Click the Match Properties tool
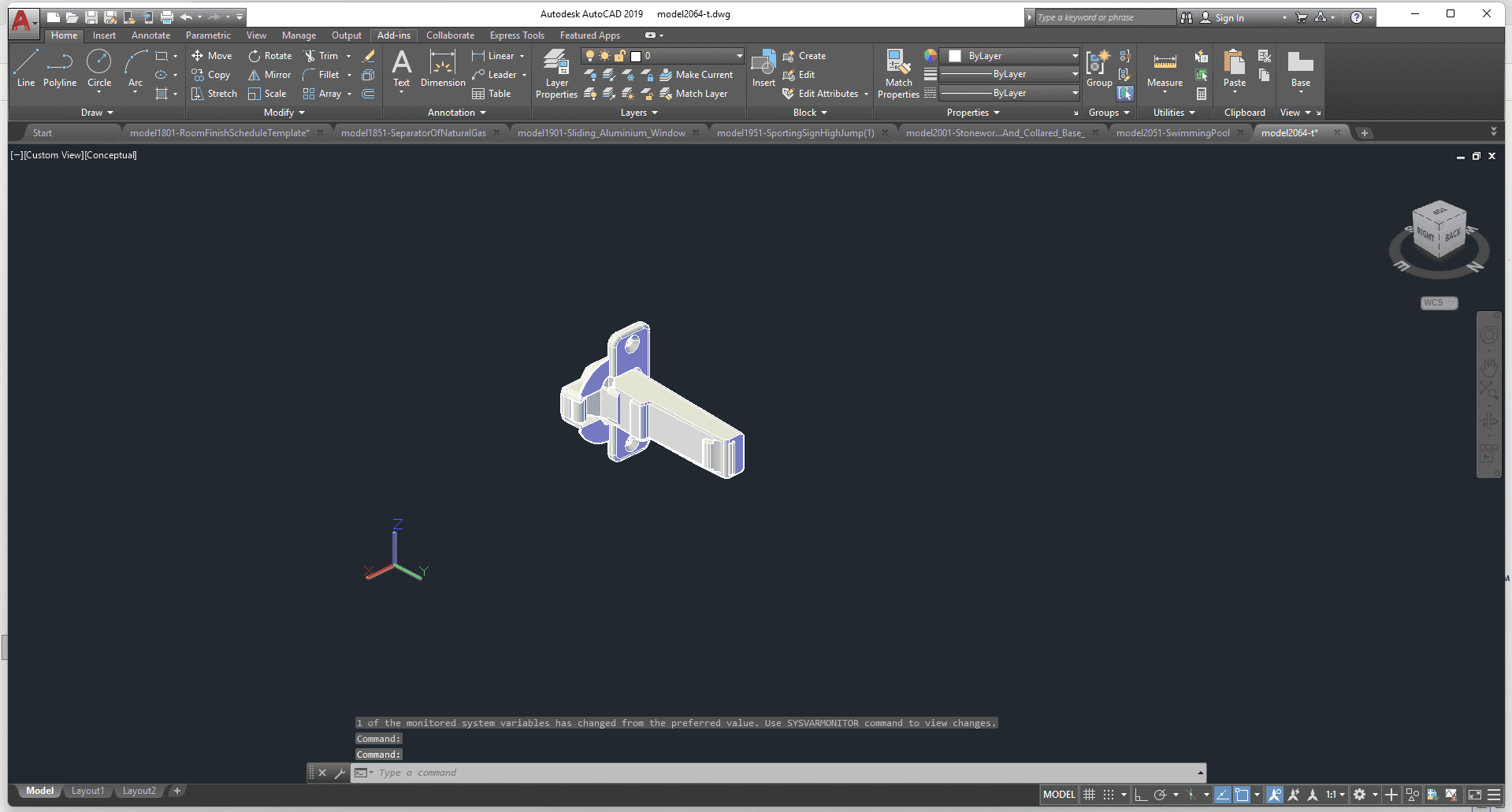 pyautogui.click(x=898, y=74)
